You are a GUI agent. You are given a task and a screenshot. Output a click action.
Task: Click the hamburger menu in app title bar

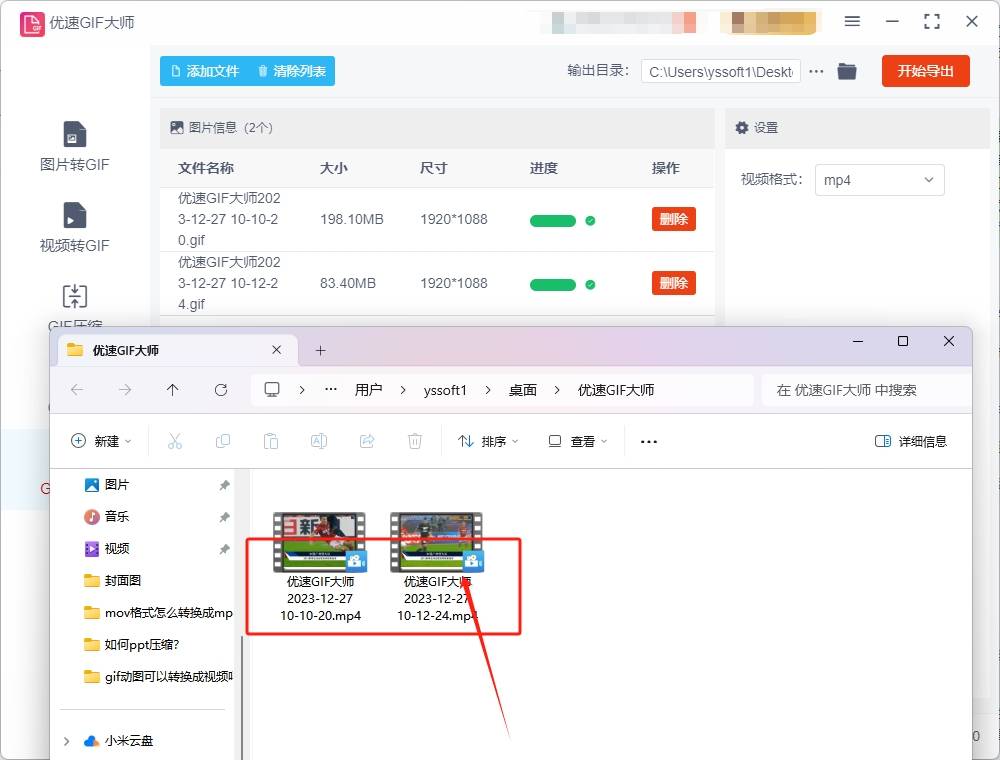coord(852,21)
